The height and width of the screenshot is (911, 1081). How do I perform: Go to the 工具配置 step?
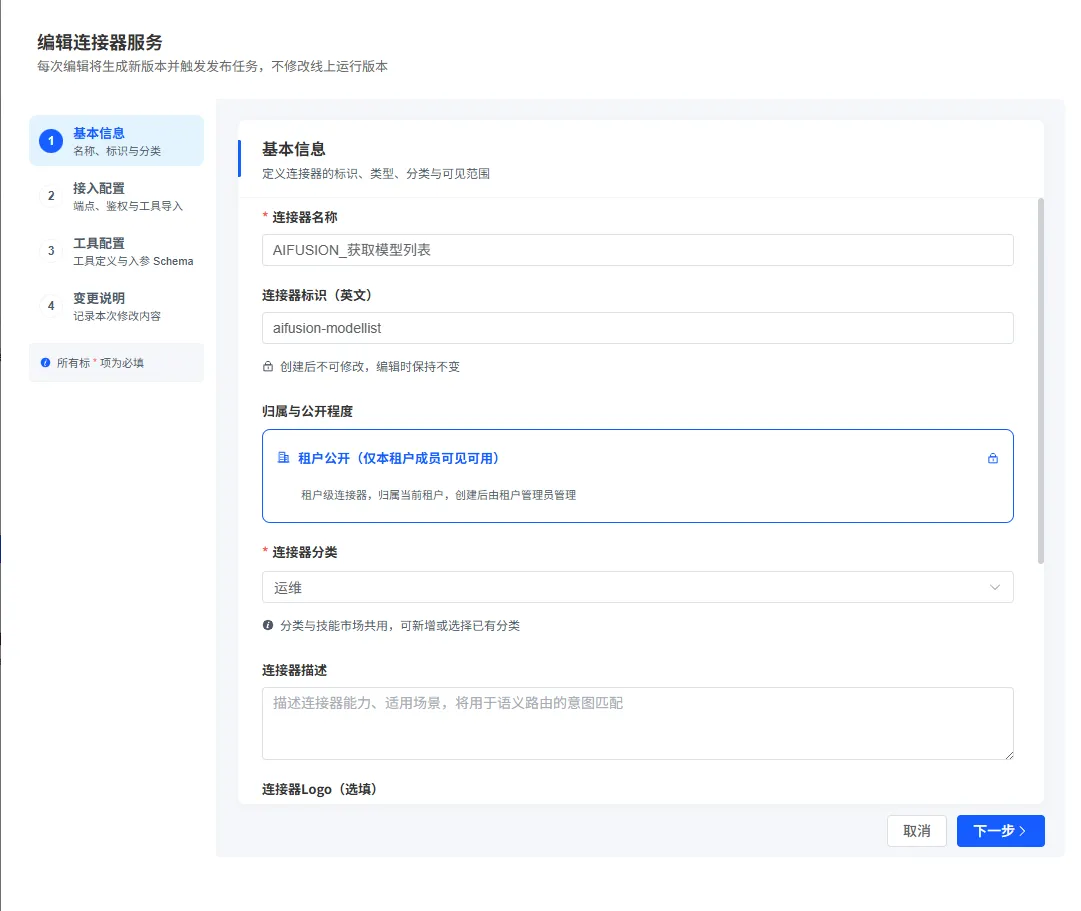[117, 251]
